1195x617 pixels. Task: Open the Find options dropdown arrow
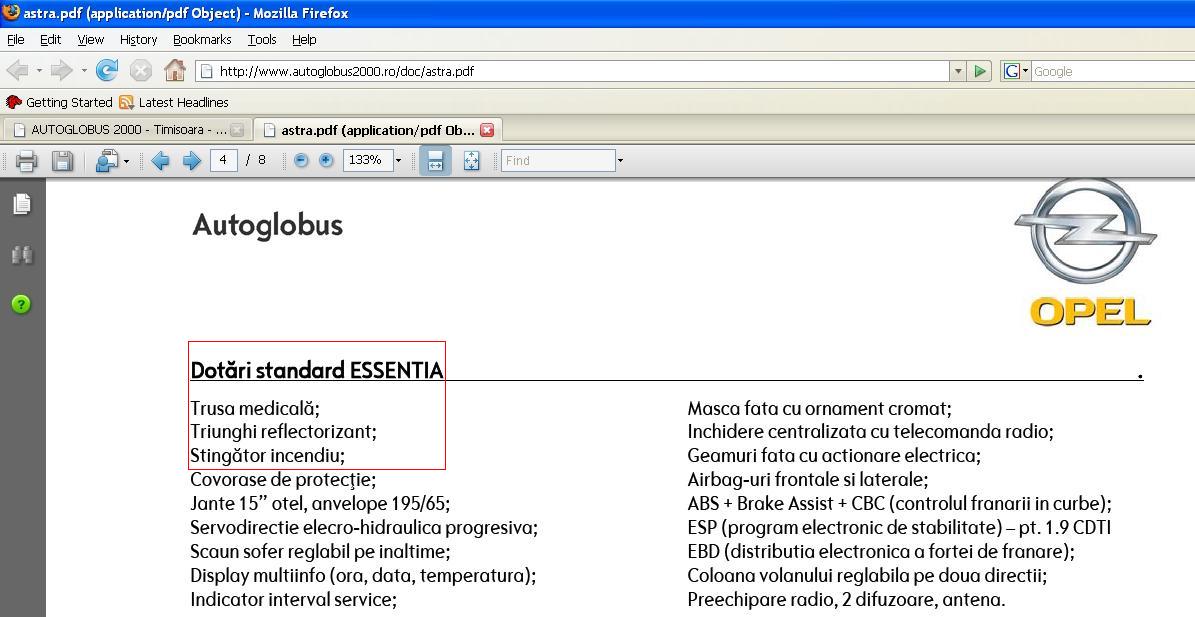(620, 161)
